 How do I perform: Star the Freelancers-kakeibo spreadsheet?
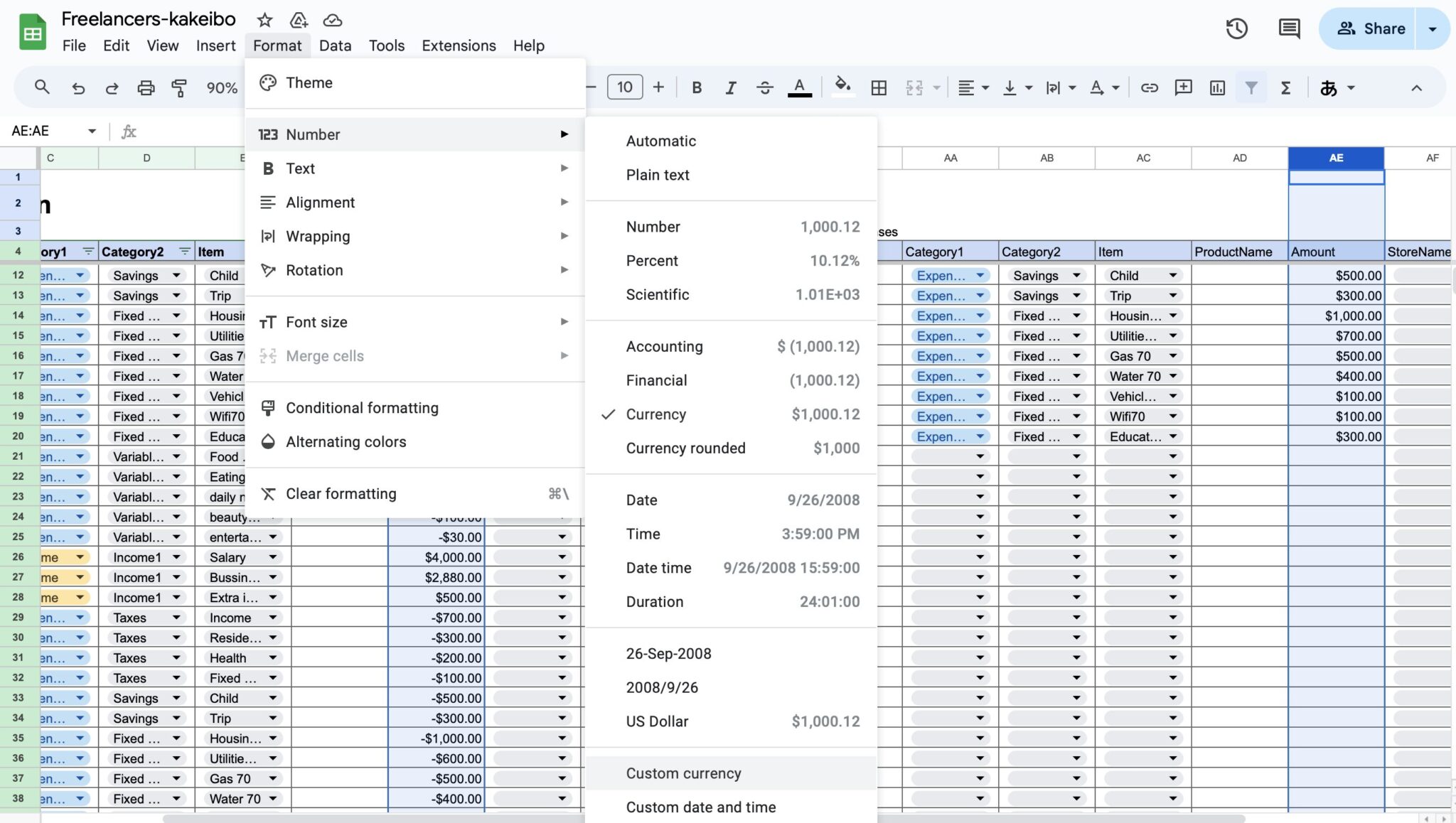264,20
